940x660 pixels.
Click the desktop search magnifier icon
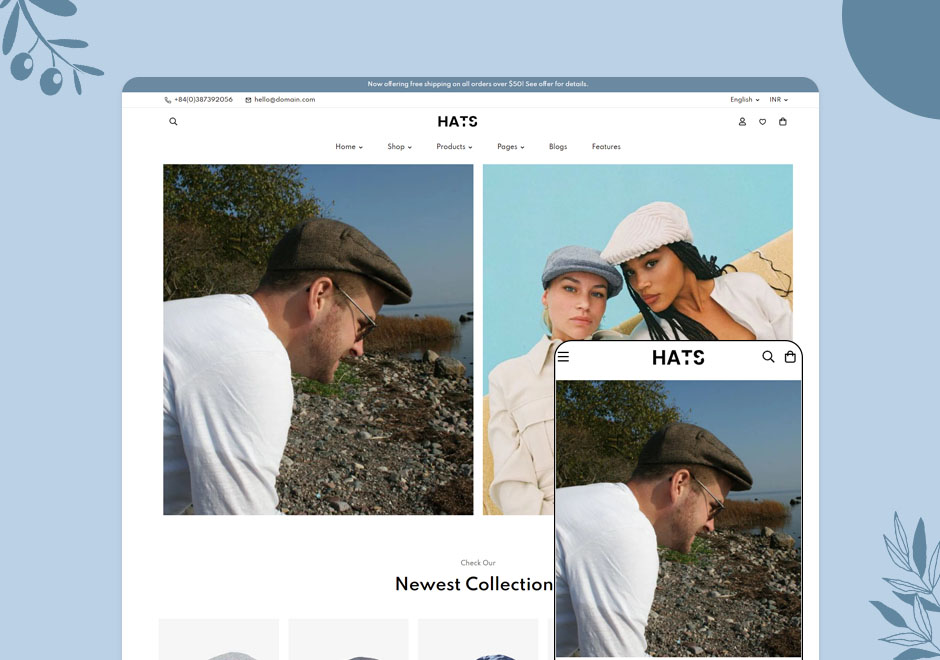173,122
